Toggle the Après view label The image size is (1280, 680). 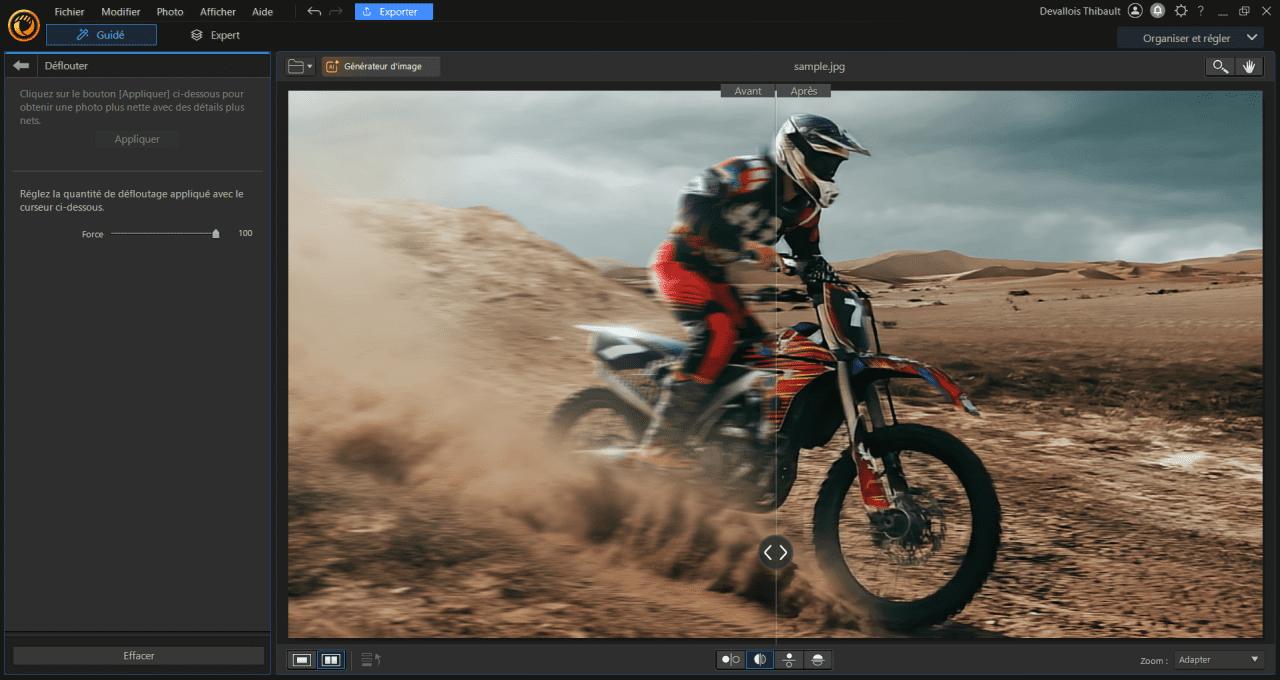click(x=804, y=90)
